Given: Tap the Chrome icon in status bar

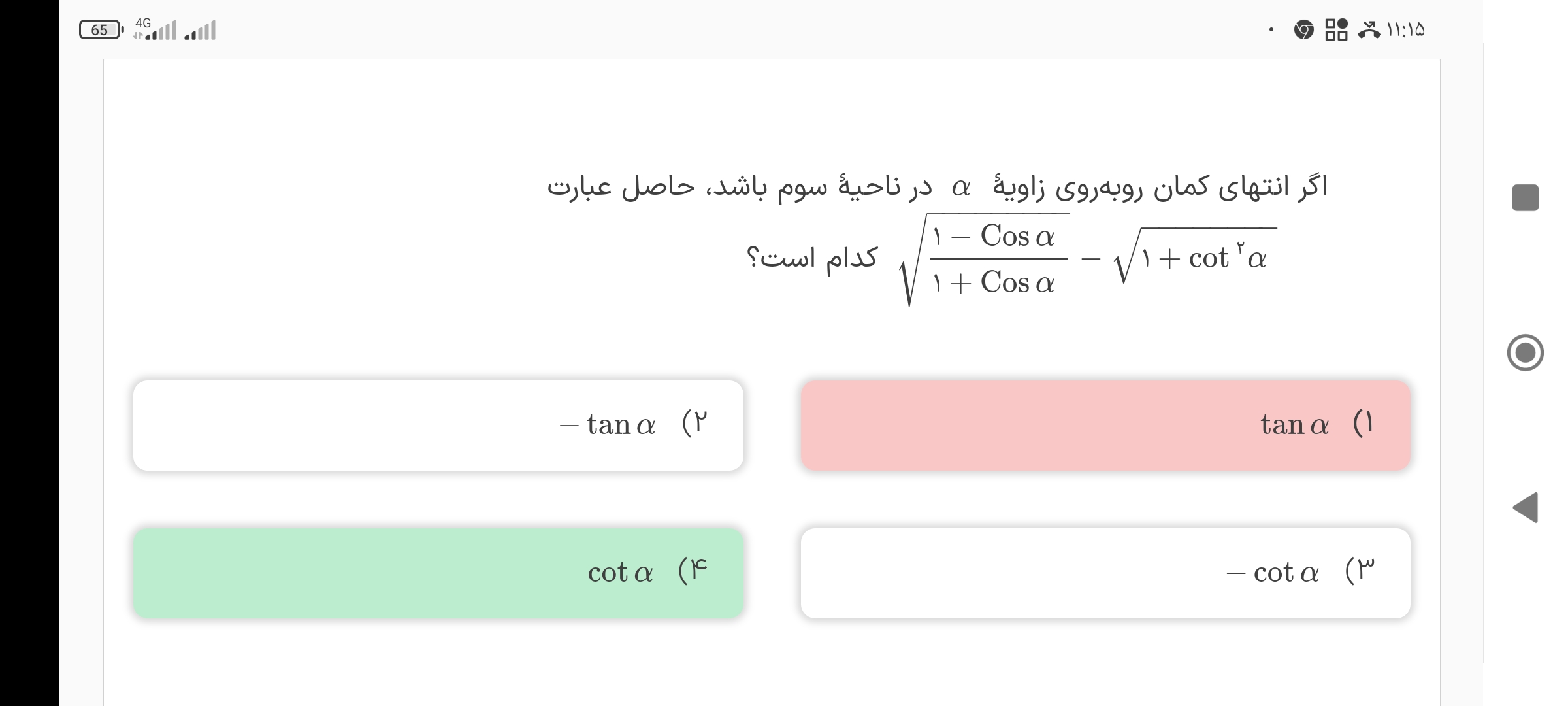Looking at the screenshot, I should pyautogui.click(x=1303, y=30).
